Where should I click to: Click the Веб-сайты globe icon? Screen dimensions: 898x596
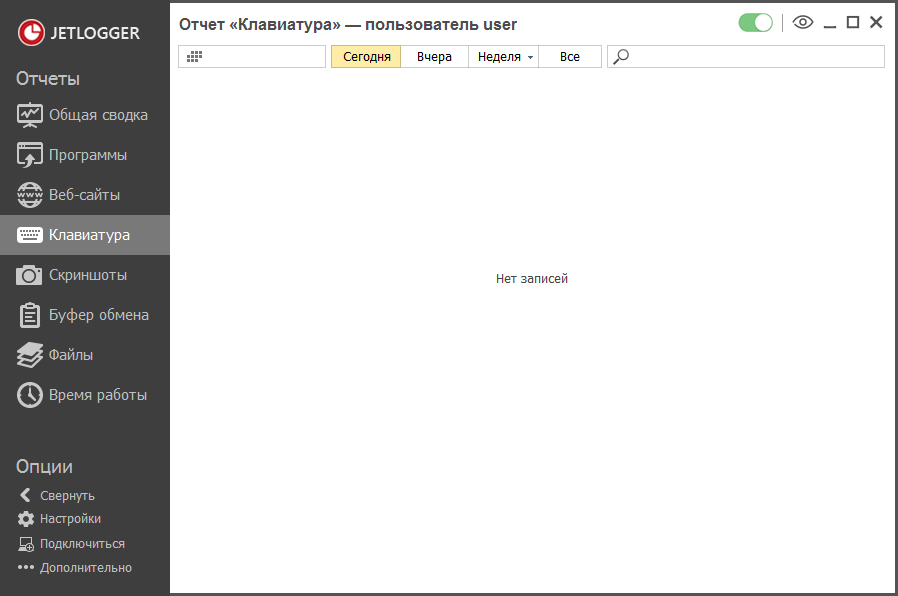pos(30,195)
